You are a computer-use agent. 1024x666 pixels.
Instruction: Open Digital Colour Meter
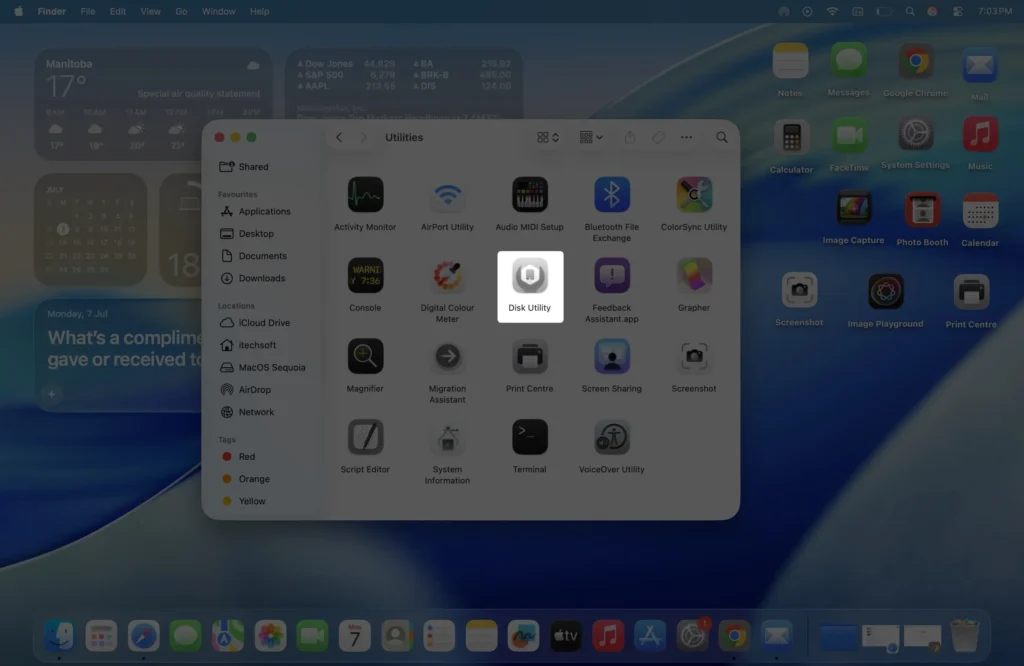pos(448,275)
